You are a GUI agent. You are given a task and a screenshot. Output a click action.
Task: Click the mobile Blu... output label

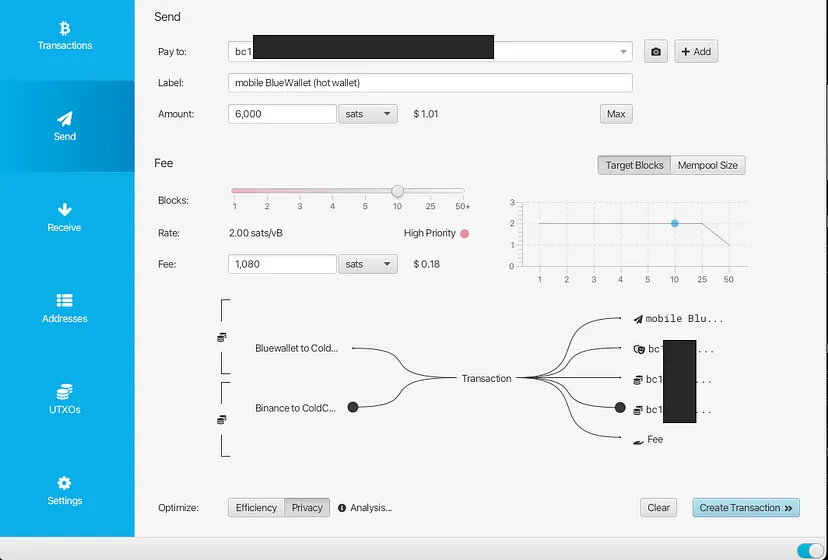[684, 319]
